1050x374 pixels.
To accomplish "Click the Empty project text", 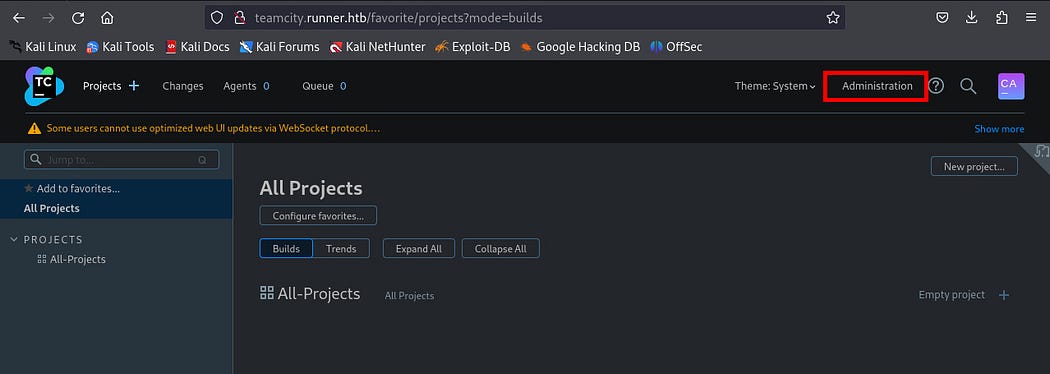I will pyautogui.click(x=952, y=295).
